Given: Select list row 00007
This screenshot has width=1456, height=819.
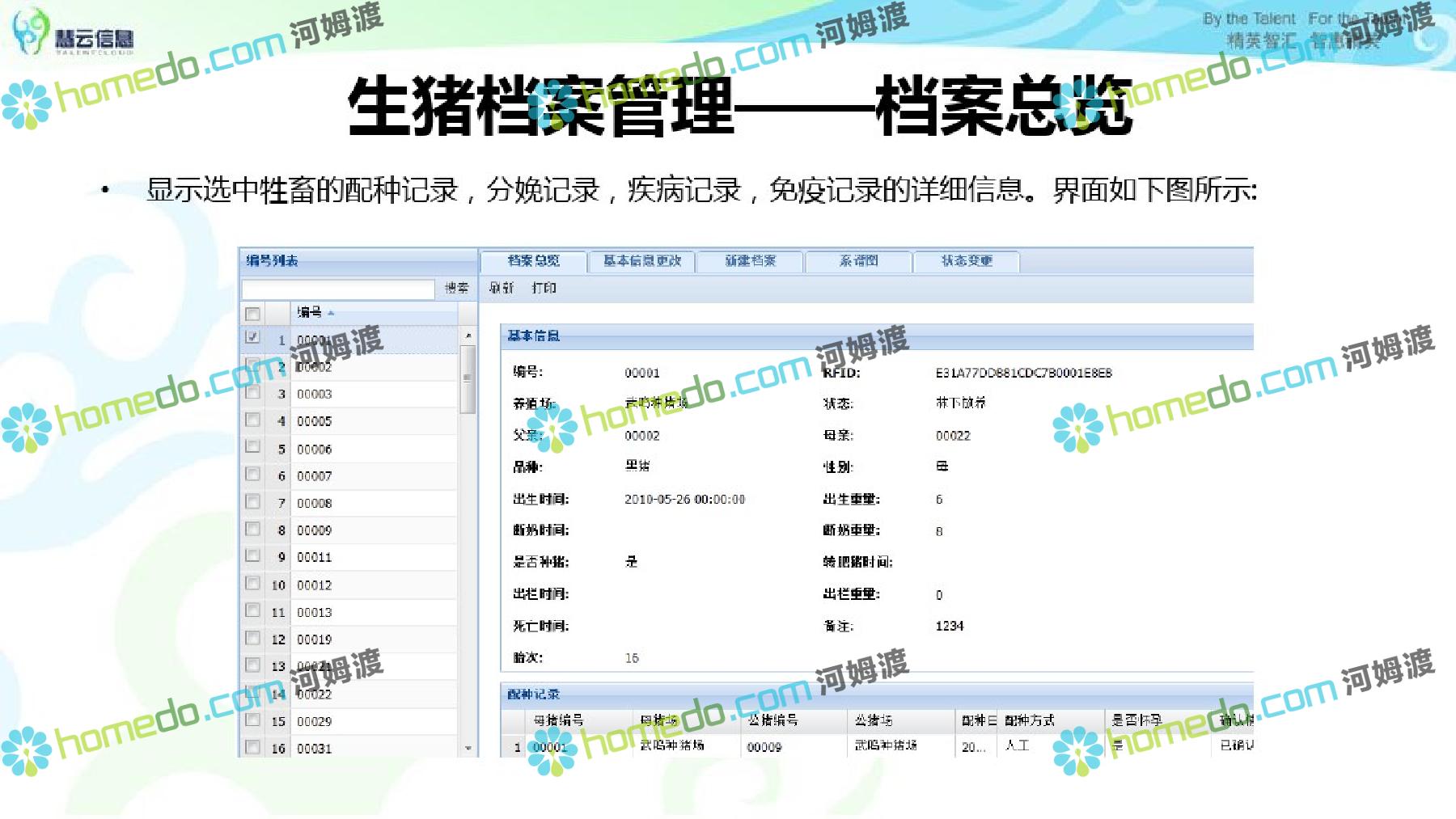Looking at the screenshot, I should point(349,476).
